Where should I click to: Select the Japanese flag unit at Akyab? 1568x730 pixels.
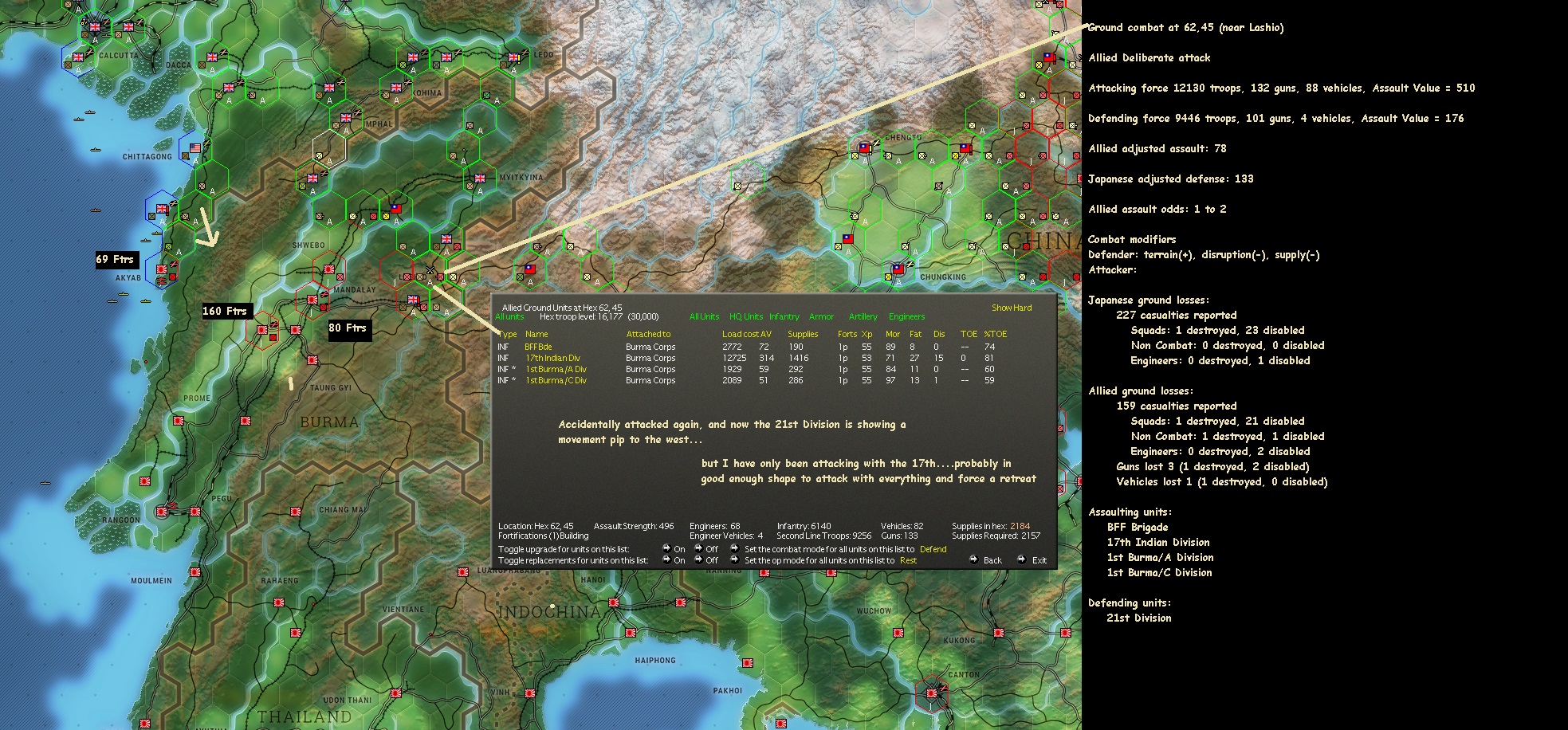tap(162, 269)
